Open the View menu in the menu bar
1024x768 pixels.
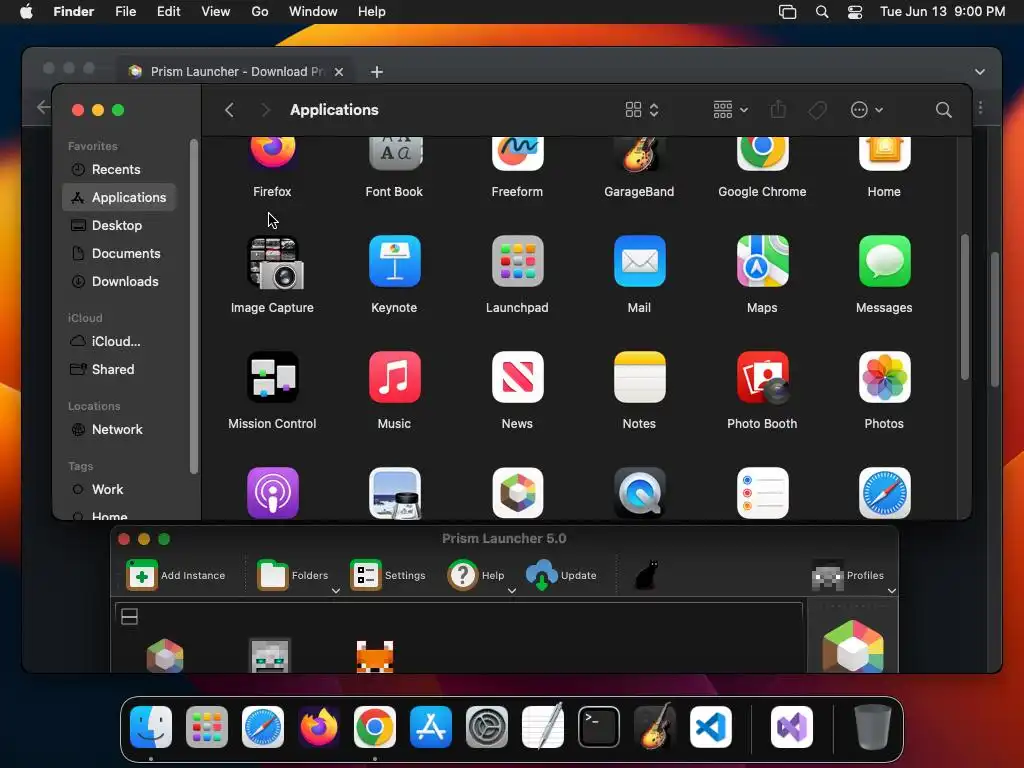(216, 12)
